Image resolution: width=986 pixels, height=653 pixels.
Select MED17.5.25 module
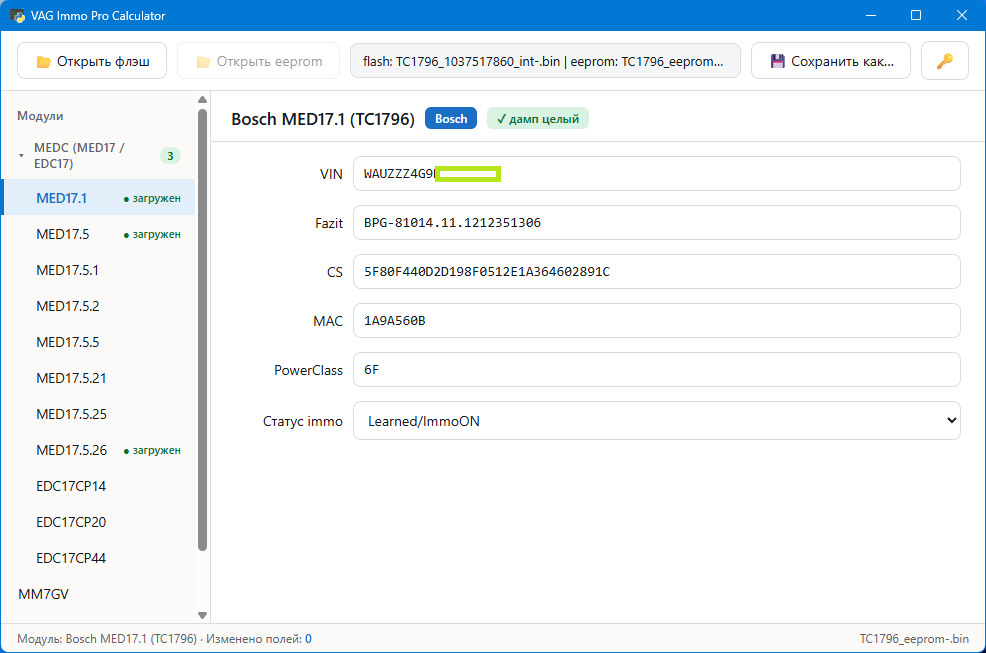(97, 414)
